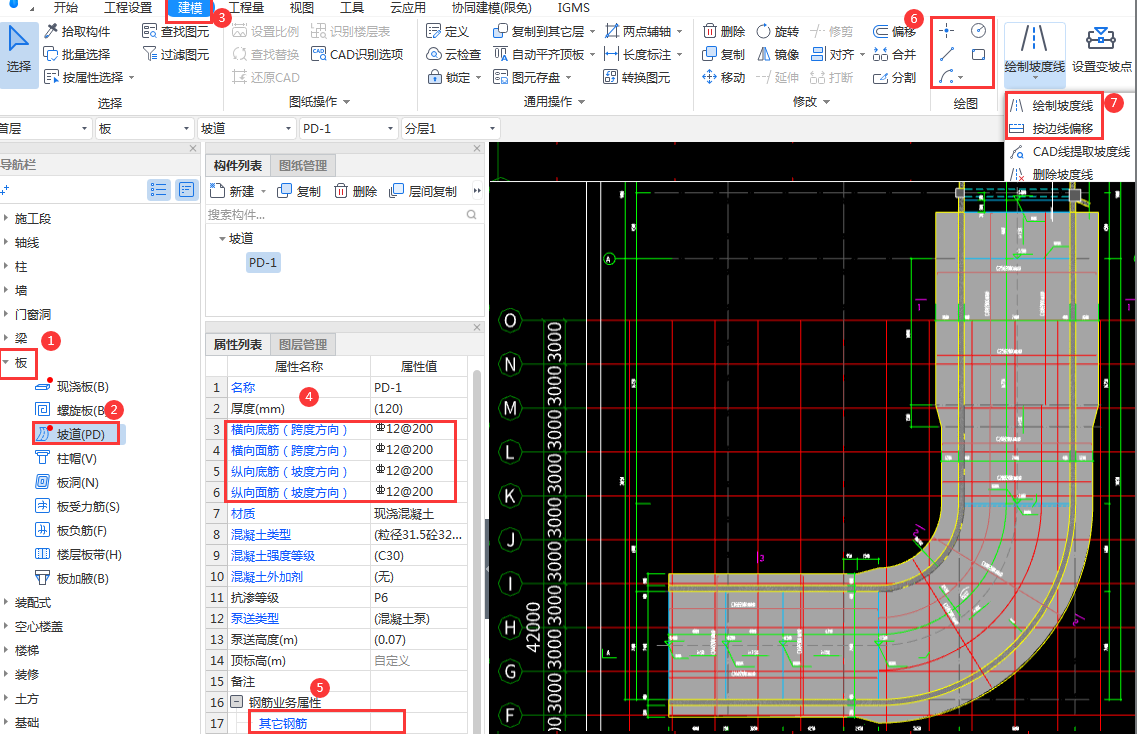The height and width of the screenshot is (734, 1137).
Task: Run 云检查 cloud check
Action: click(454, 54)
